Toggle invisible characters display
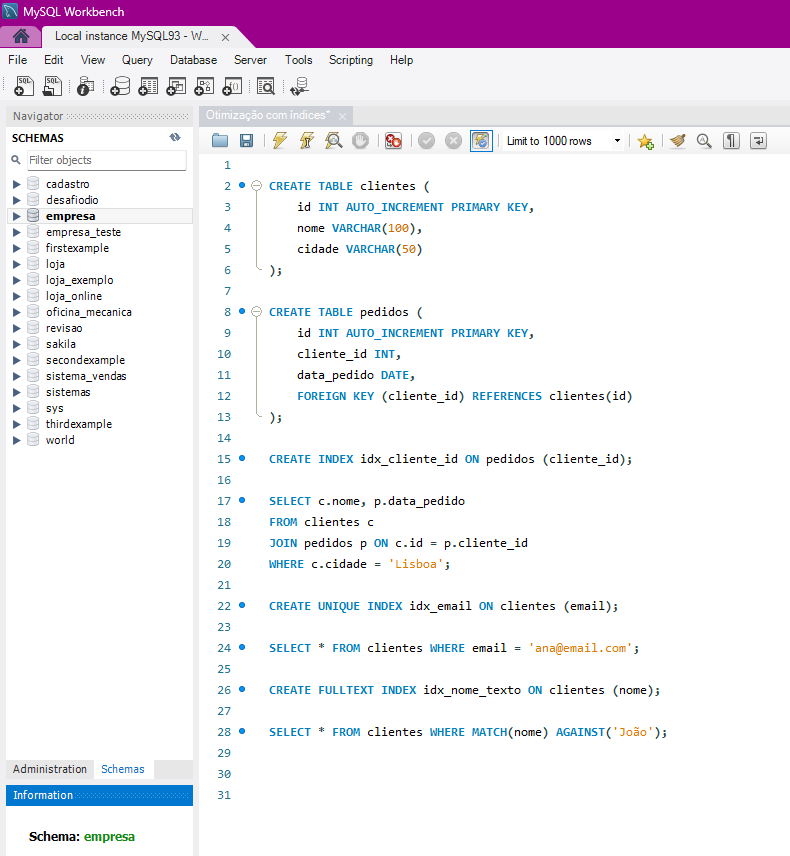The width and height of the screenshot is (790, 856). coord(731,141)
